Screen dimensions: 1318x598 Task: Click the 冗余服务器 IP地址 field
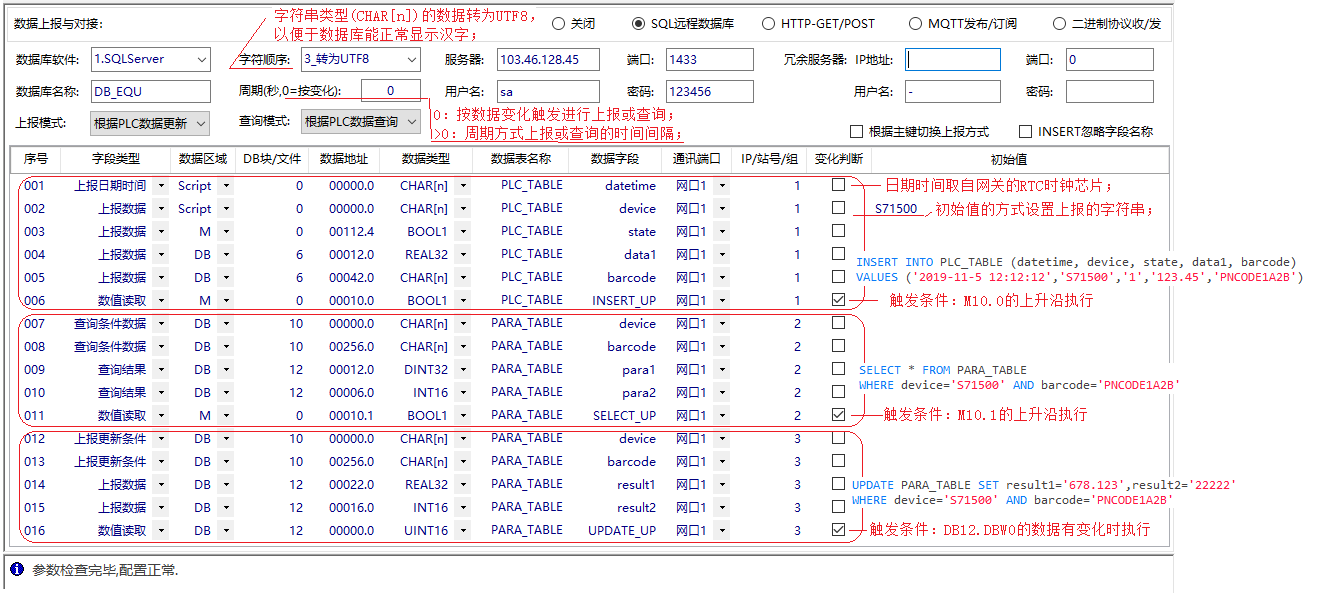tap(952, 60)
